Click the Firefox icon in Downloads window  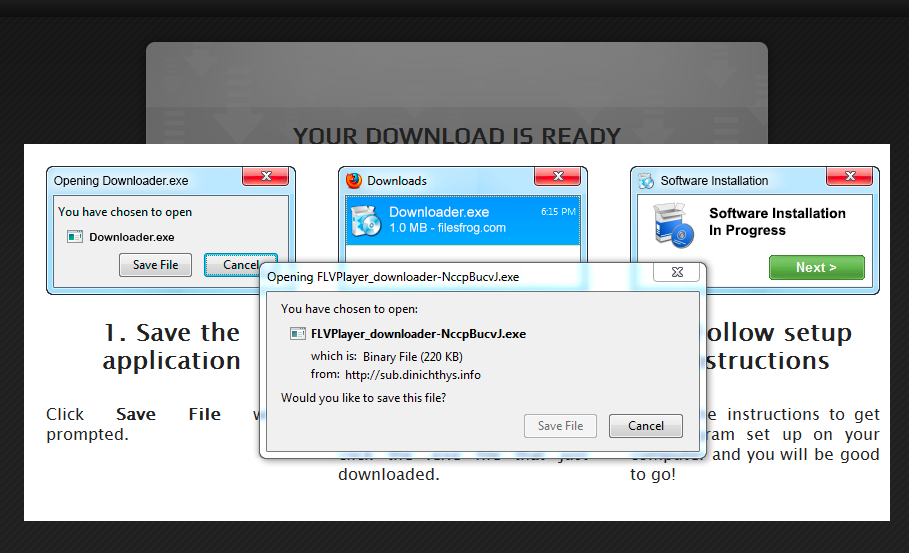pos(354,181)
